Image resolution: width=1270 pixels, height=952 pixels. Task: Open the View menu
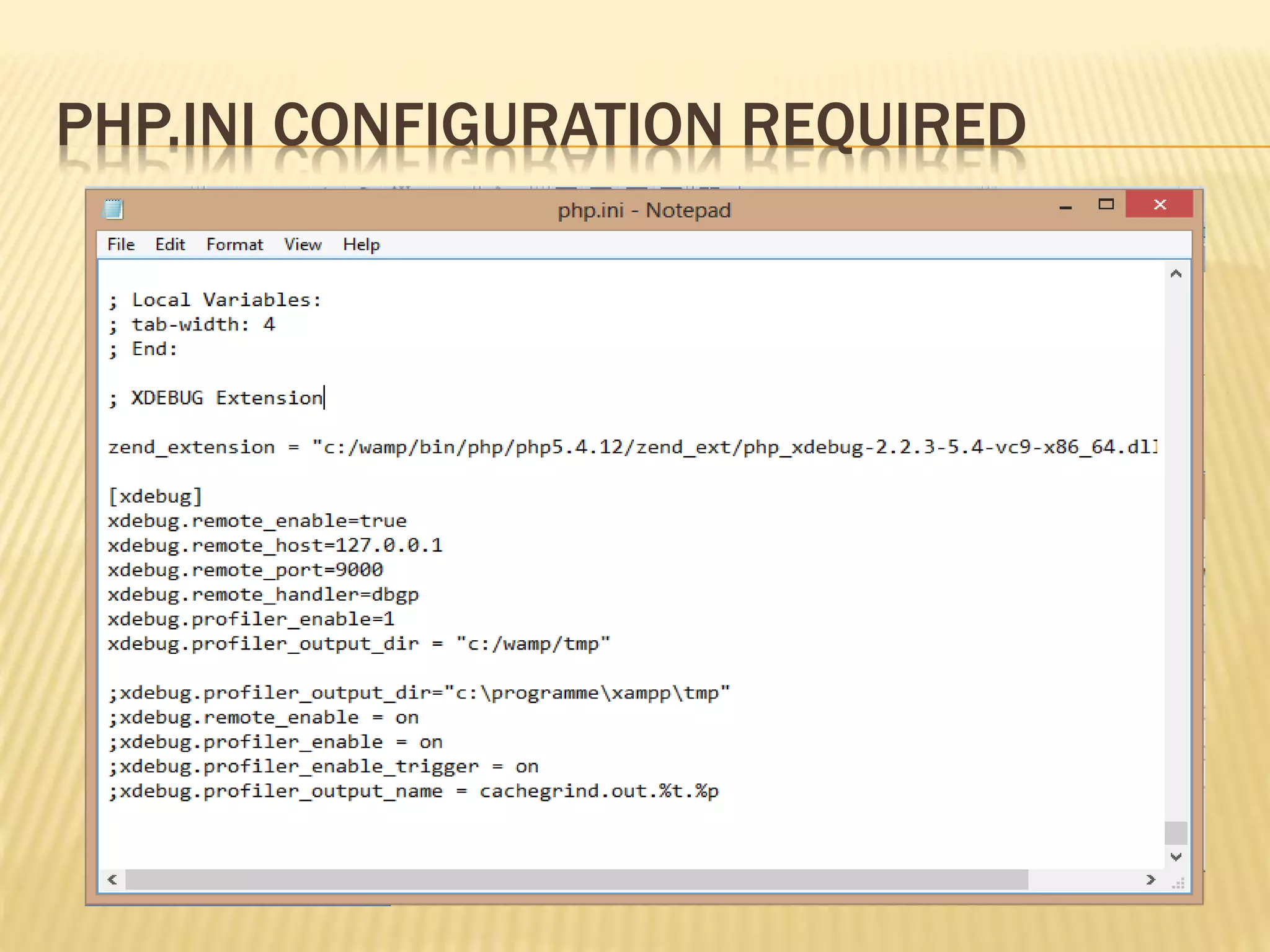point(303,245)
